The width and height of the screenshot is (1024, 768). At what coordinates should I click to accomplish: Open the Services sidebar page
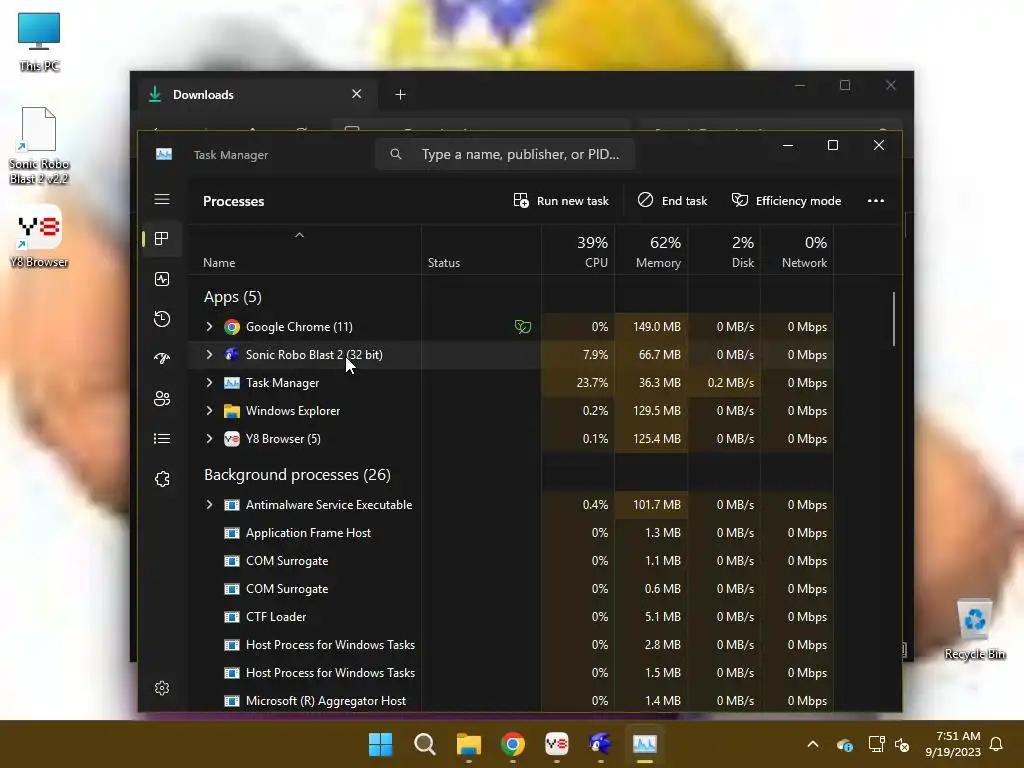(x=162, y=479)
